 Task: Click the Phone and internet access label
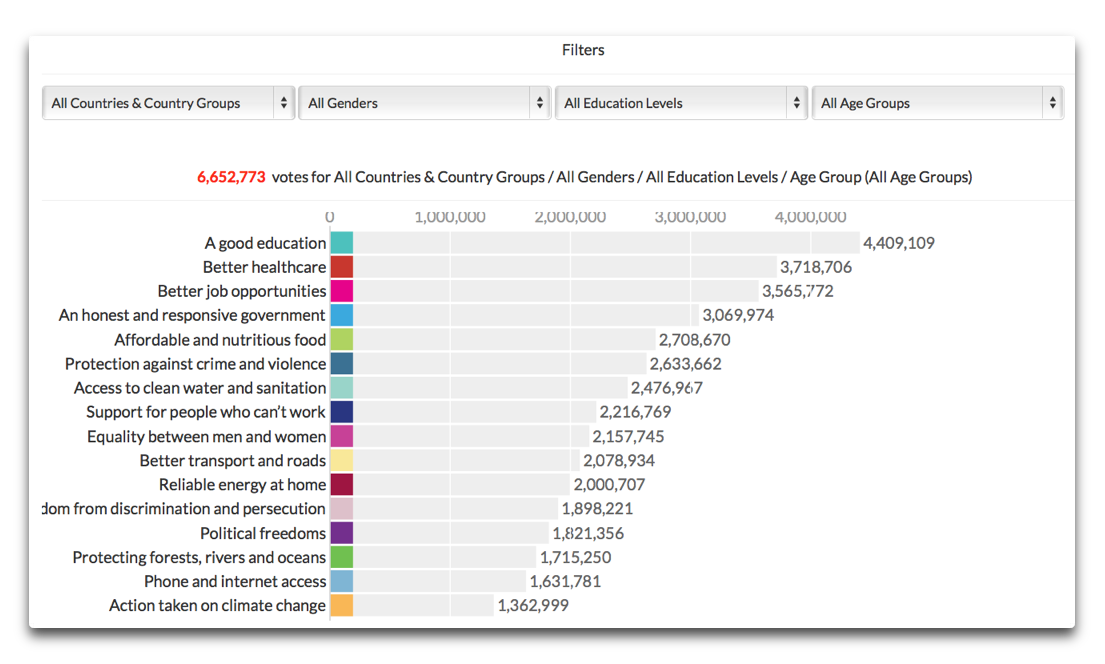pos(235,581)
